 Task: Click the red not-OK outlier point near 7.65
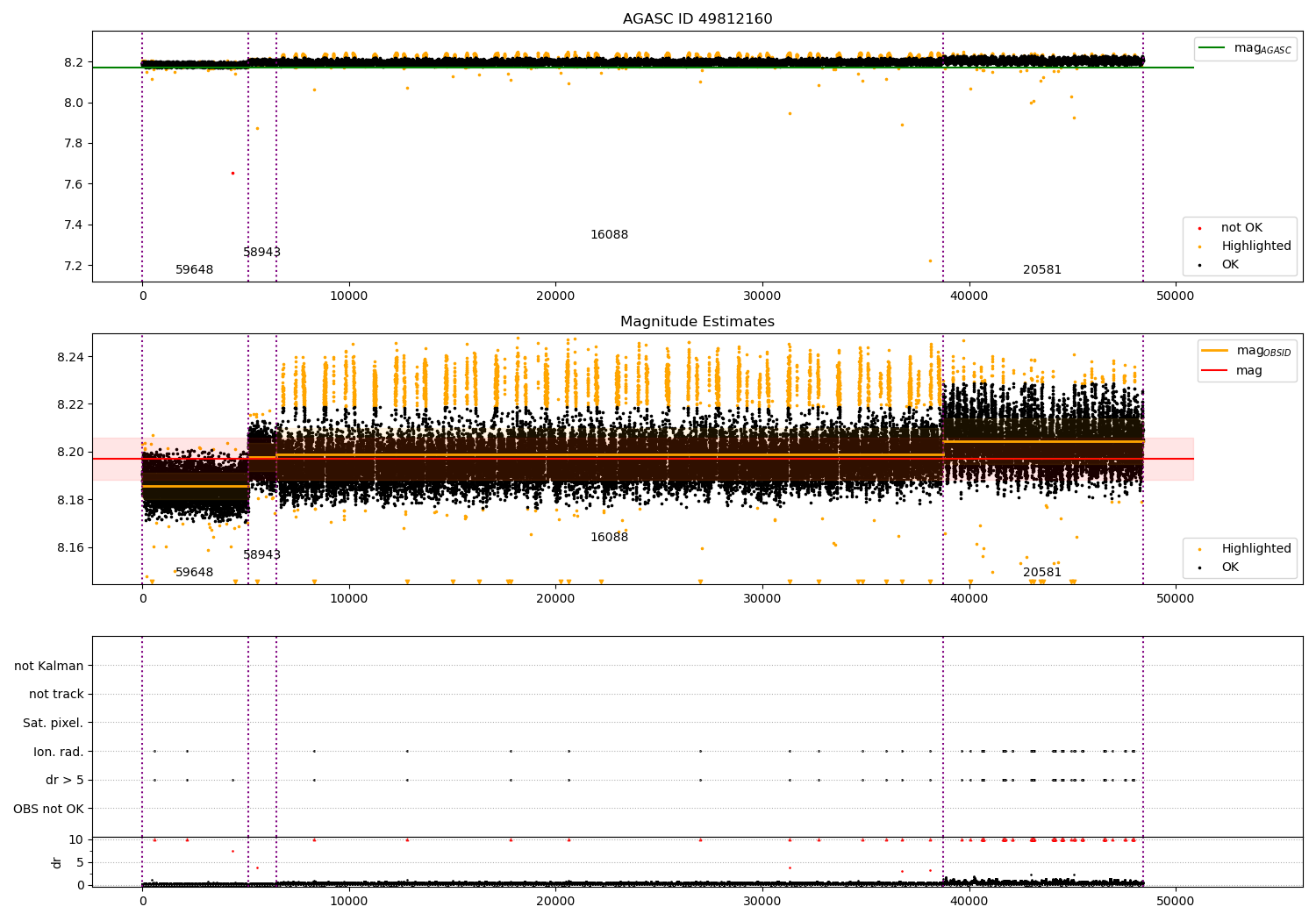[x=232, y=173]
